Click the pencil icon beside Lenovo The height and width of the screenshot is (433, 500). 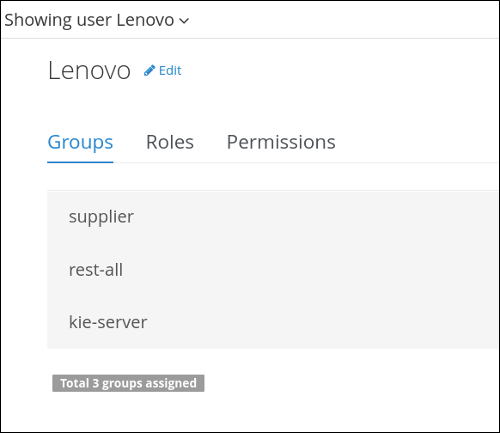pos(149,70)
